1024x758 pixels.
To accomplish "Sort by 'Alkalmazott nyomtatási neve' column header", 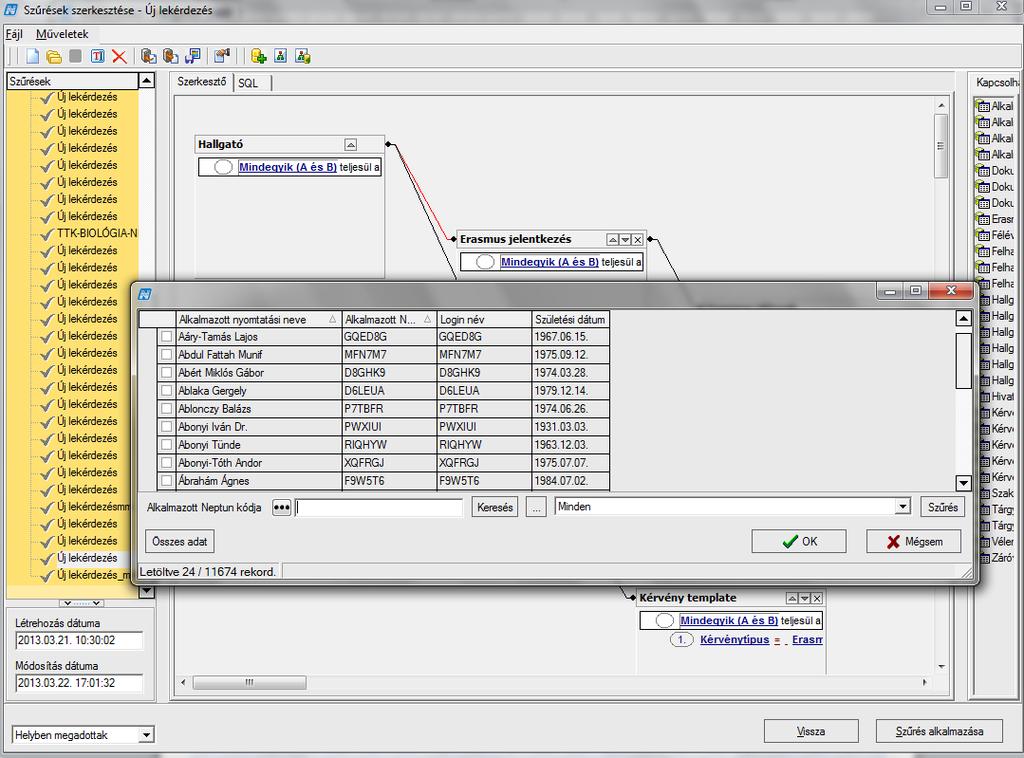I will pos(258,320).
